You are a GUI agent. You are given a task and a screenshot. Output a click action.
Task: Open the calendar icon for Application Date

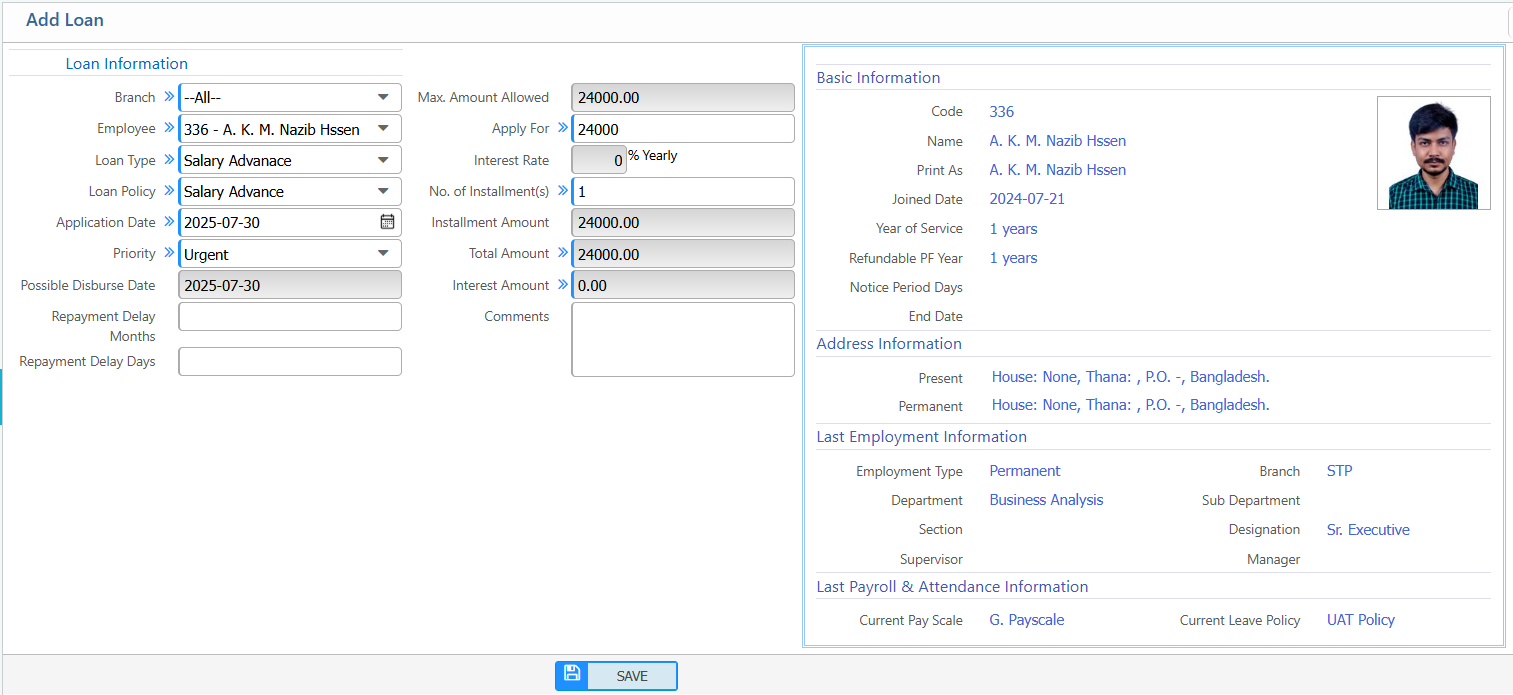387,222
